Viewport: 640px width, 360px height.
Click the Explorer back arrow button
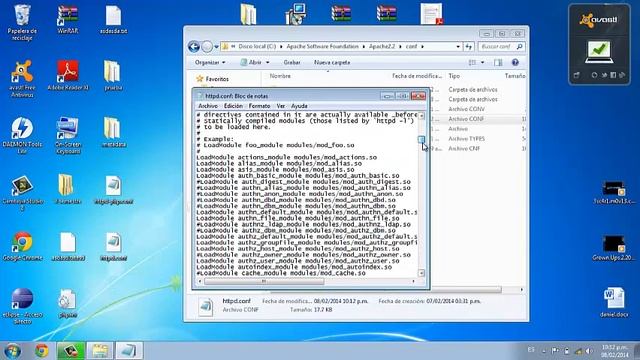pos(194,47)
